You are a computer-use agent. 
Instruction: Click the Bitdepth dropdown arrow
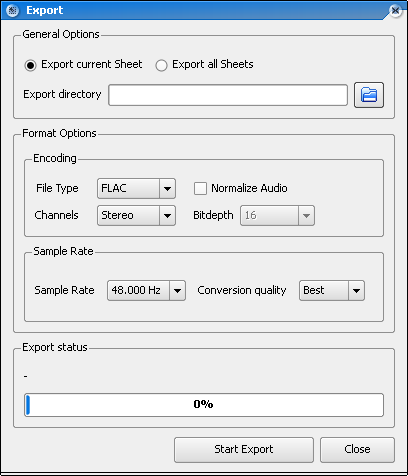[306, 215]
